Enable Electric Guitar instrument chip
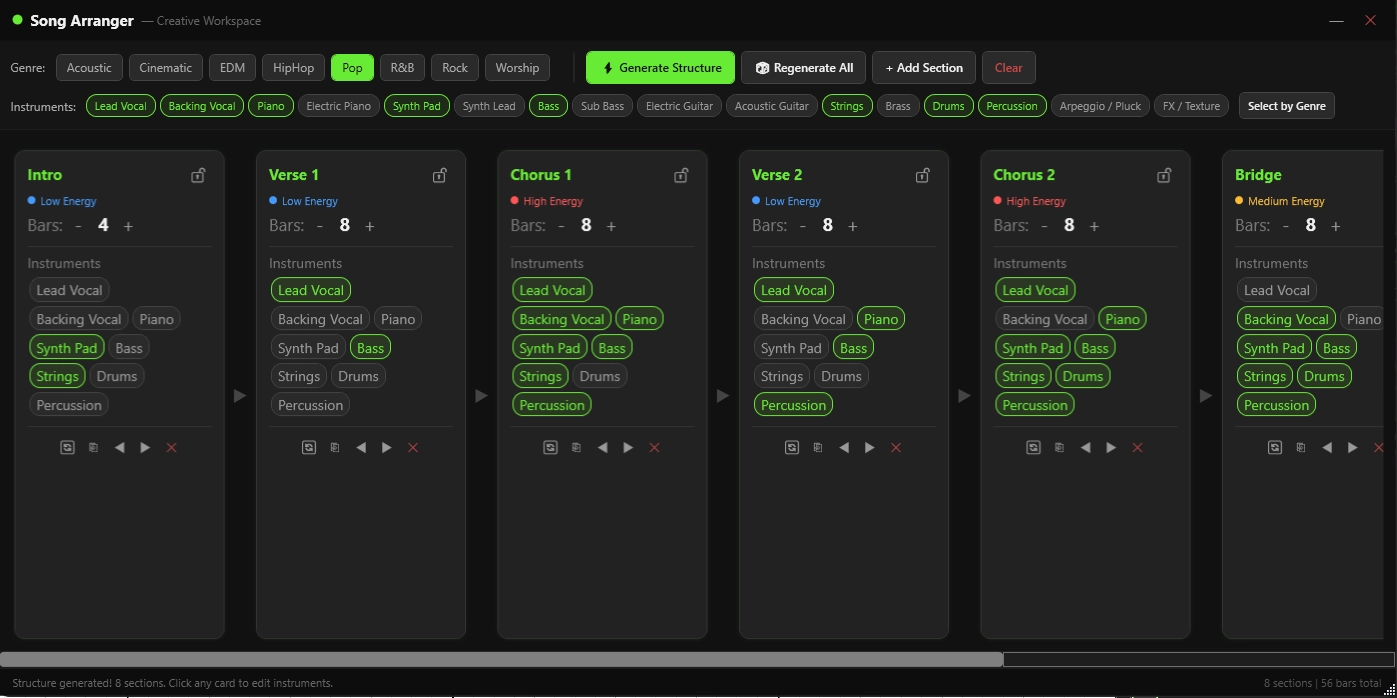This screenshot has width=1397, height=698. [679, 106]
